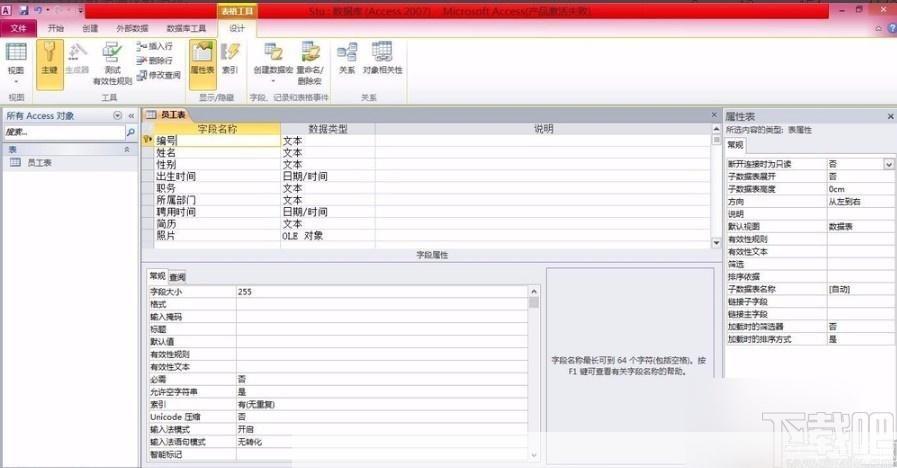Toggle the 主键 primary key button

50,64
